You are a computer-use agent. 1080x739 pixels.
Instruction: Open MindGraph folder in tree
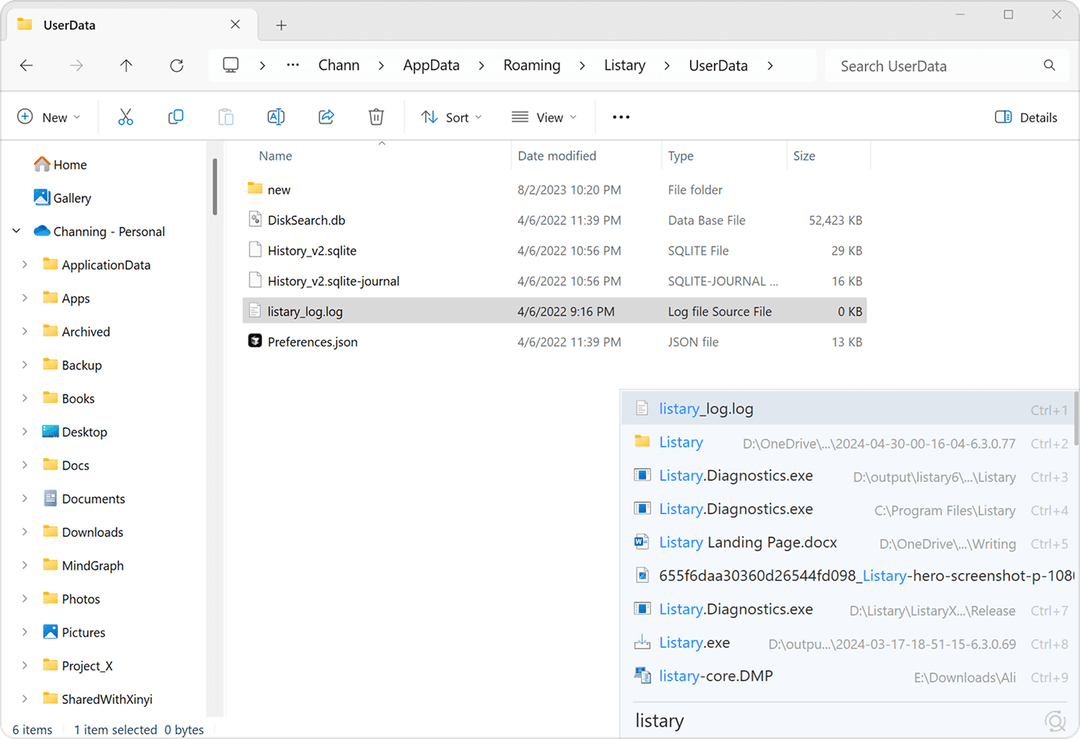pos(92,565)
